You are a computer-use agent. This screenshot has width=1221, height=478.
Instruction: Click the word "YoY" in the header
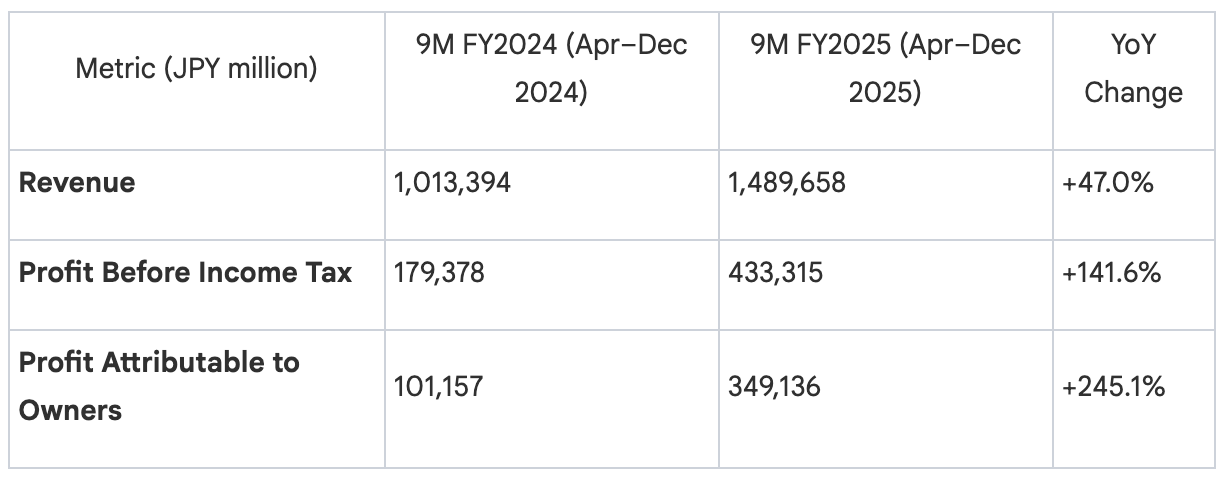click(x=1134, y=47)
